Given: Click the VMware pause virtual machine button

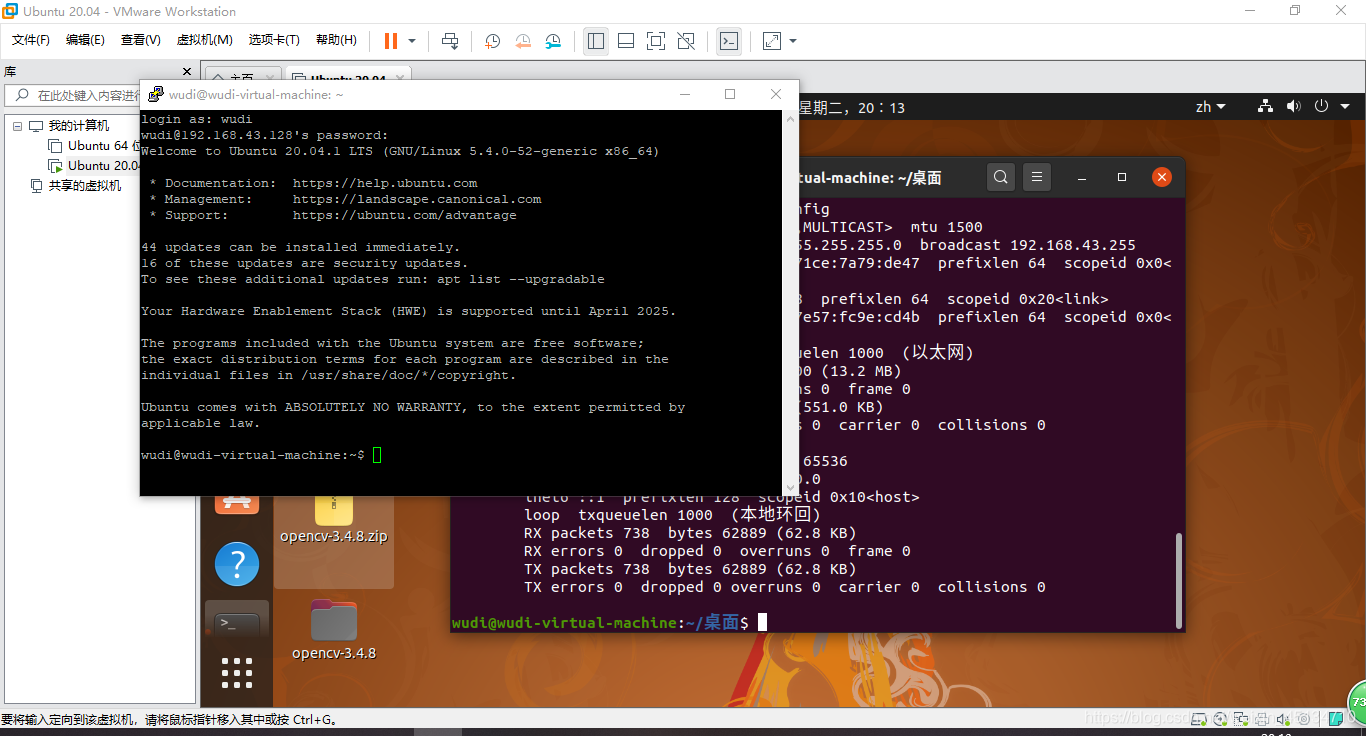Looking at the screenshot, I should pos(391,41).
